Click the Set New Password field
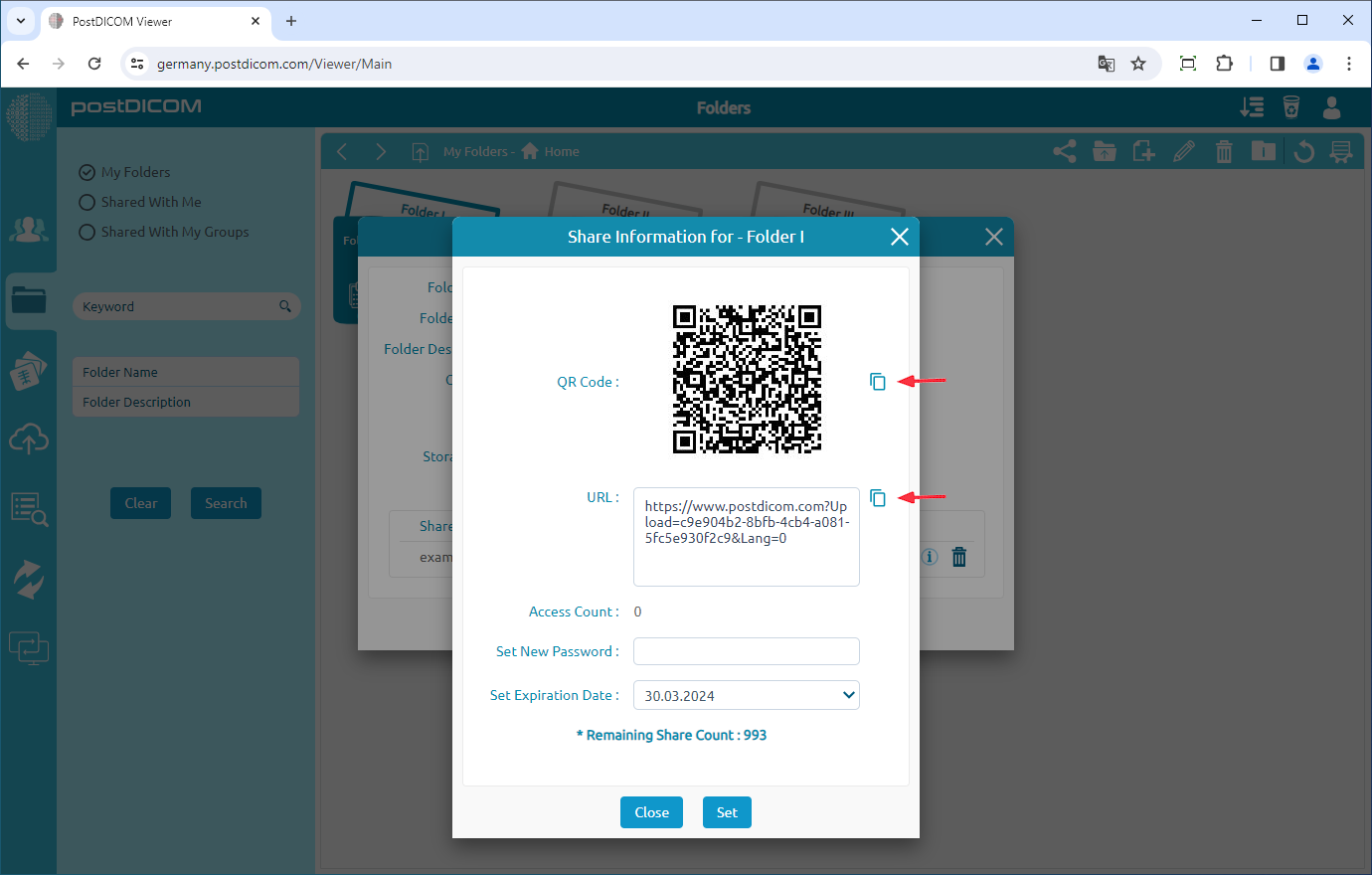Screen dimensions: 1372x875 746,651
